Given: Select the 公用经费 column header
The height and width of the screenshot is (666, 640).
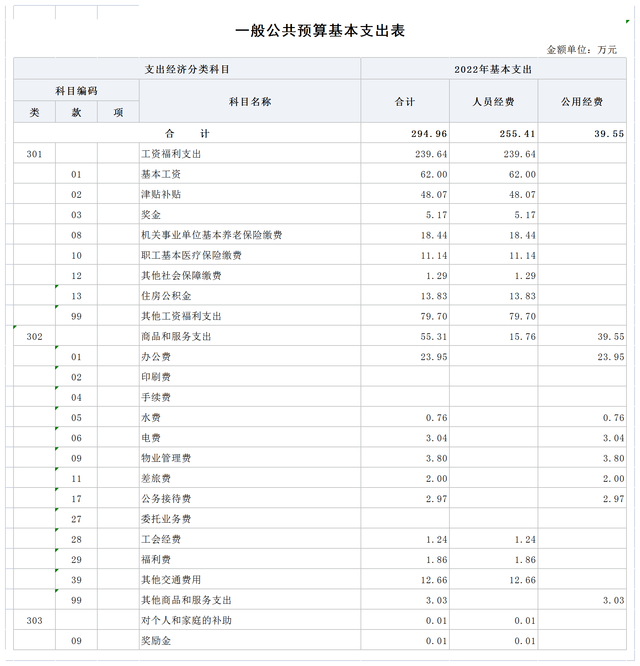Looking at the screenshot, I should click(581, 102).
